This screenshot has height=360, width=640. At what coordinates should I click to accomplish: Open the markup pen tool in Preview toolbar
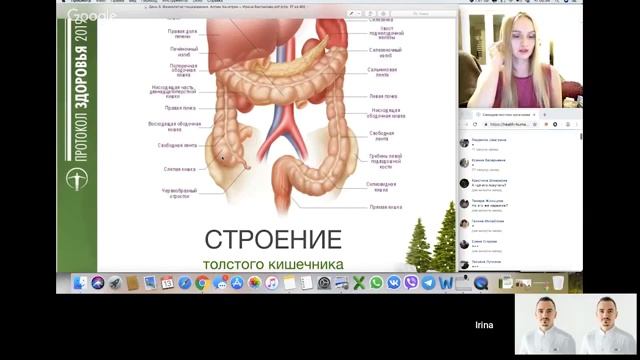[352, 14]
